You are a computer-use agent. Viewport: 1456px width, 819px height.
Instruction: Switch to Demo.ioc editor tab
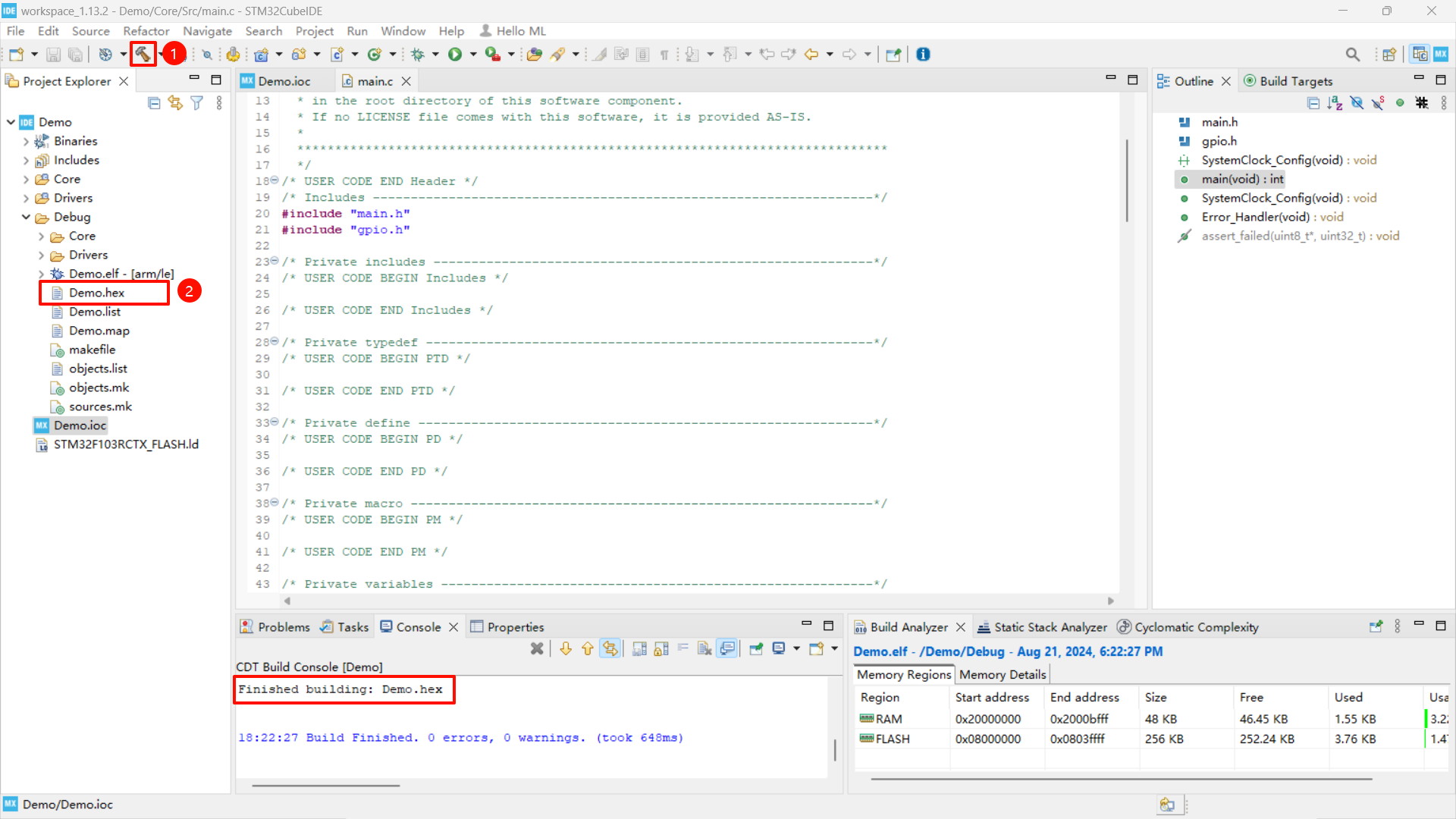284,81
